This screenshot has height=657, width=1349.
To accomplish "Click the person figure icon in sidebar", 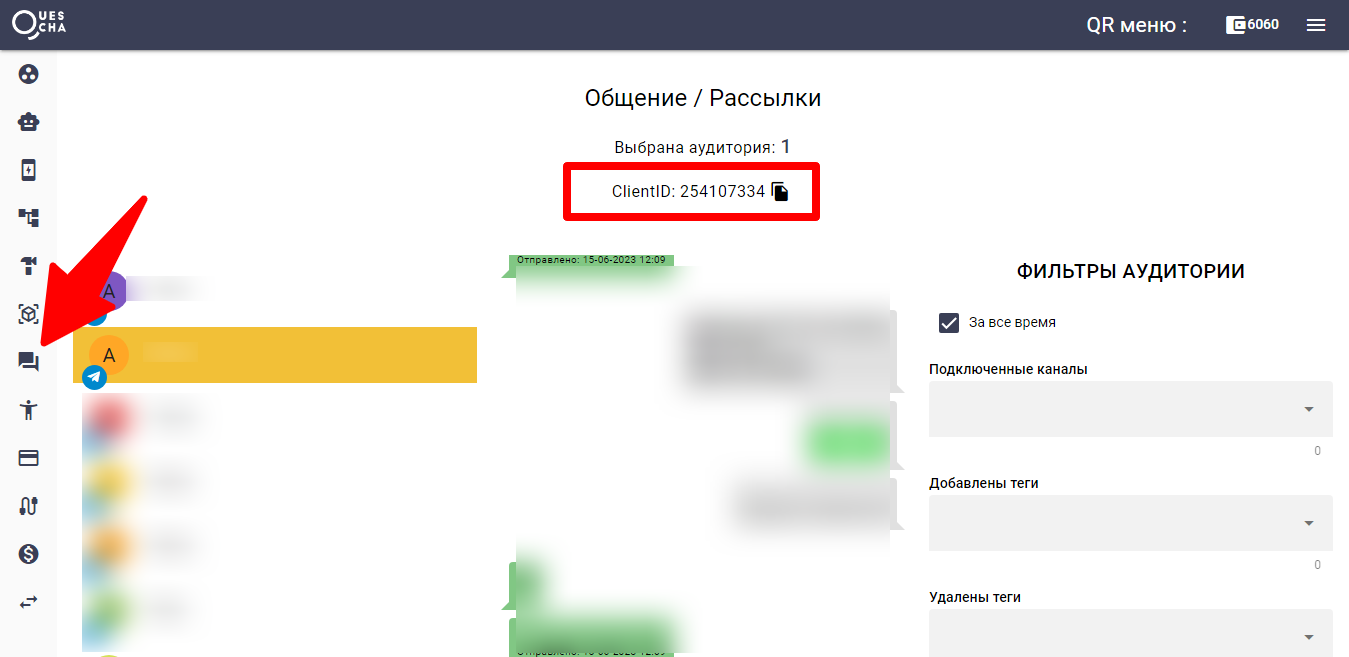I will (x=28, y=409).
